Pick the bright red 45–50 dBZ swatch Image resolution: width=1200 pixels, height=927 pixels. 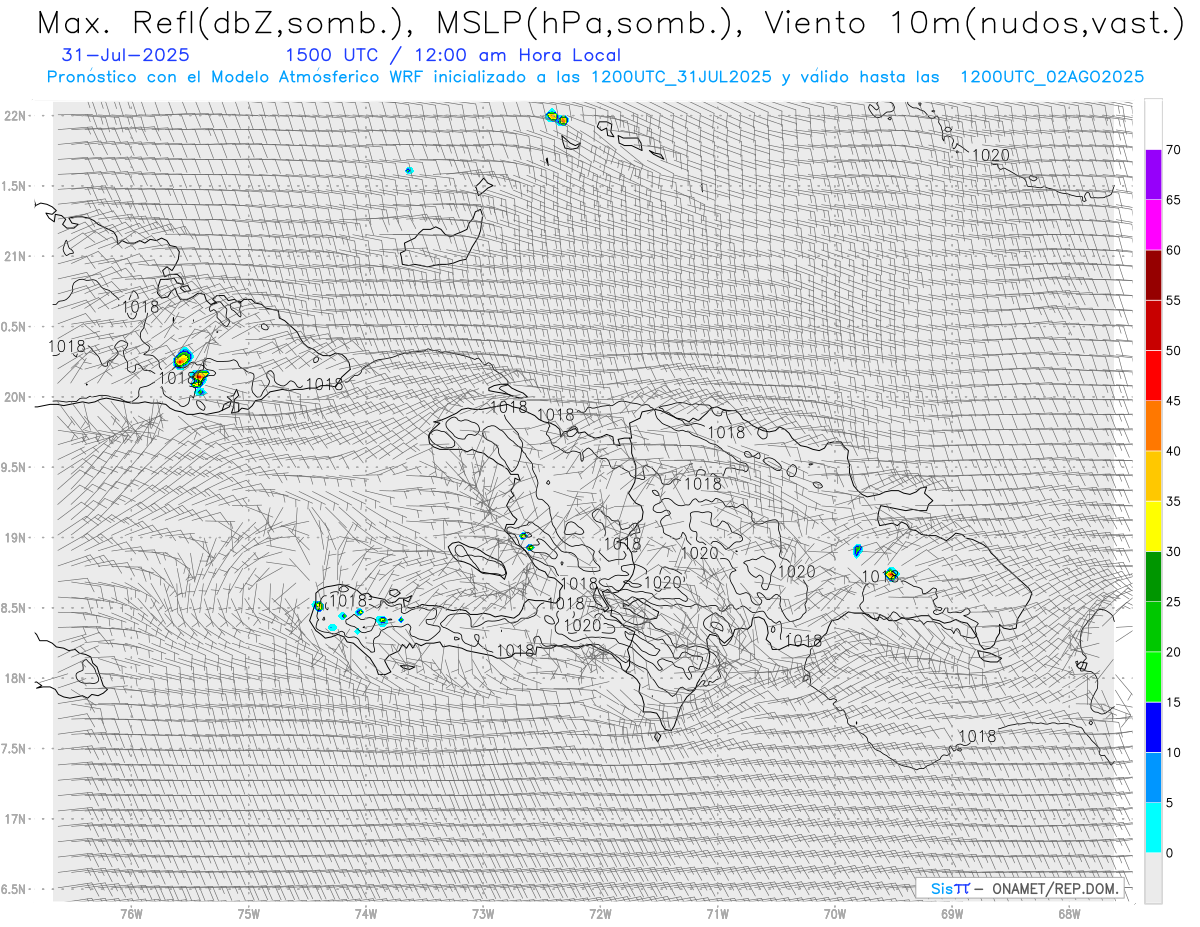(x=1153, y=375)
